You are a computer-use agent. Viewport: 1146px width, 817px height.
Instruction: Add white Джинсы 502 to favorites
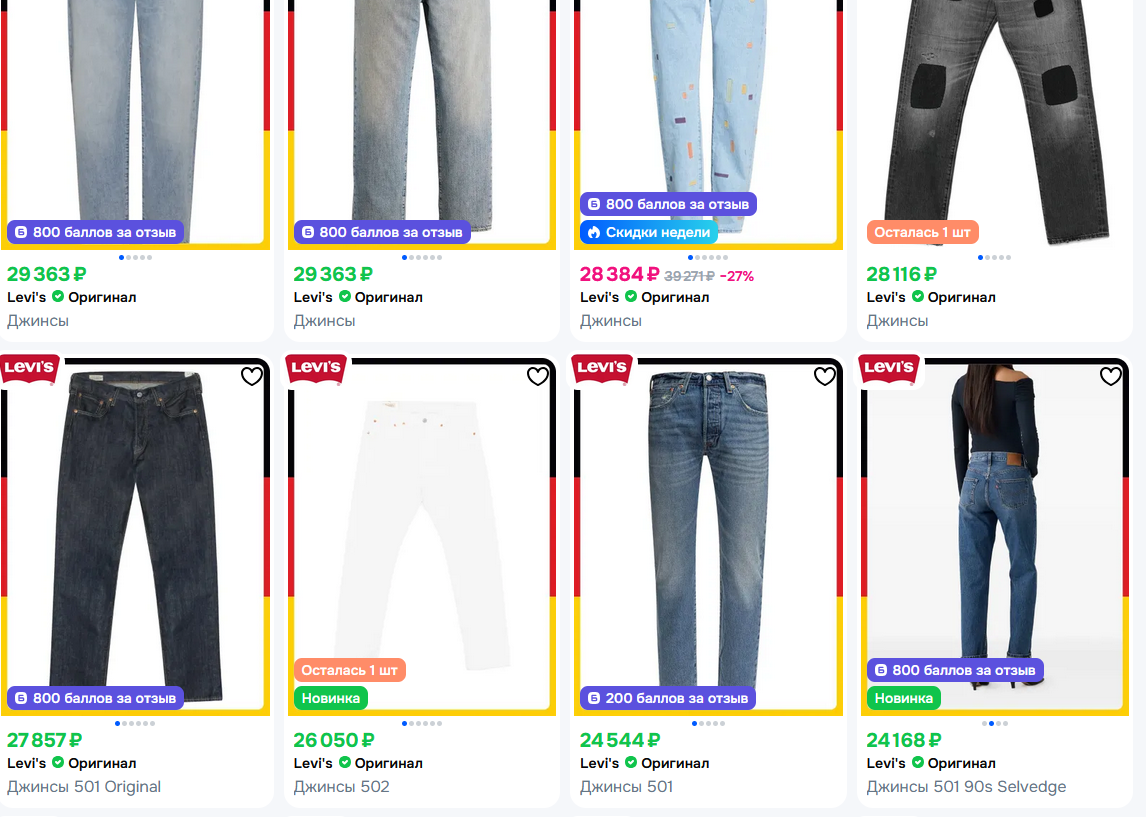pyautogui.click(x=538, y=376)
